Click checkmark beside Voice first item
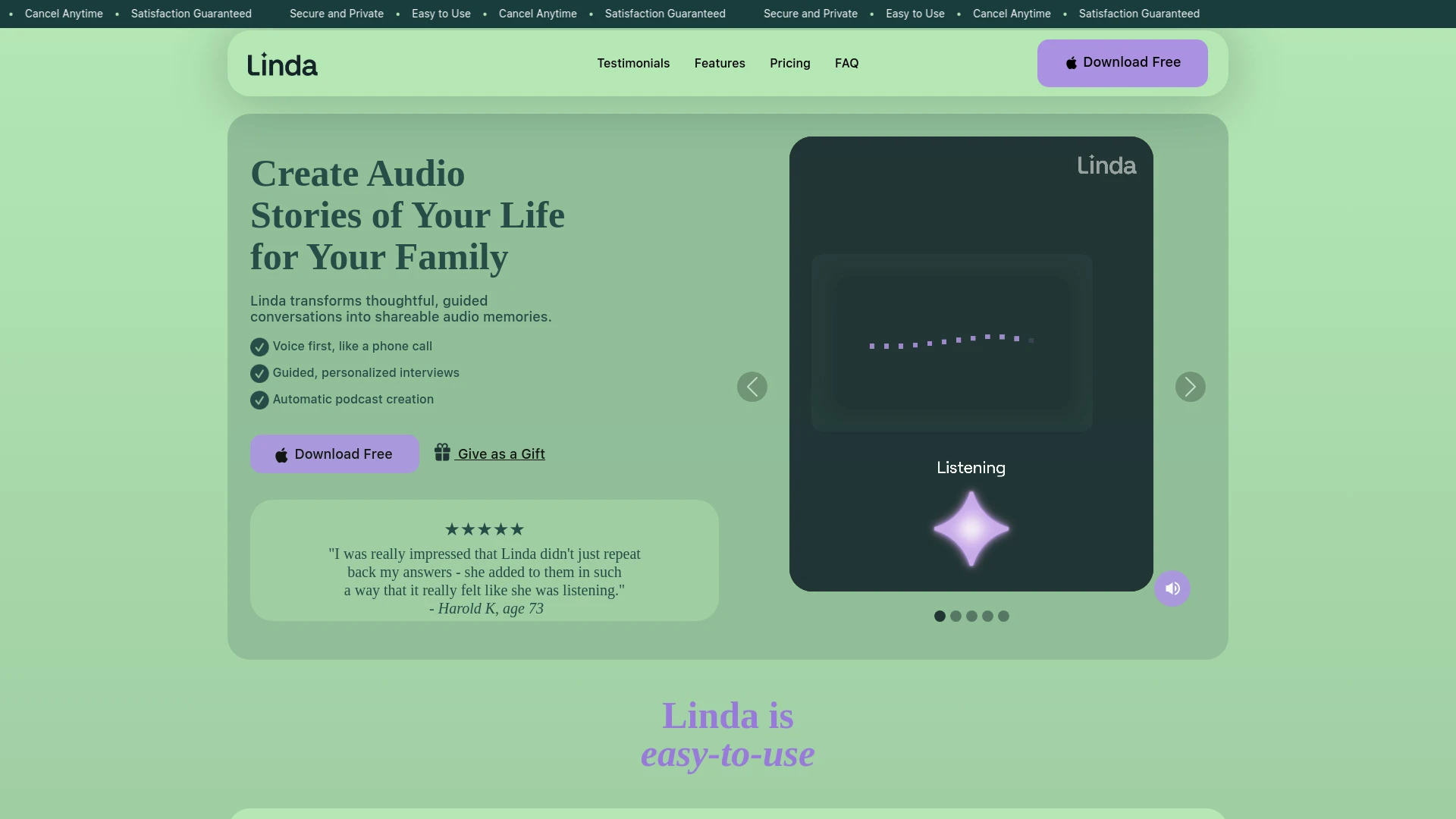The image size is (1456, 819). click(x=259, y=347)
